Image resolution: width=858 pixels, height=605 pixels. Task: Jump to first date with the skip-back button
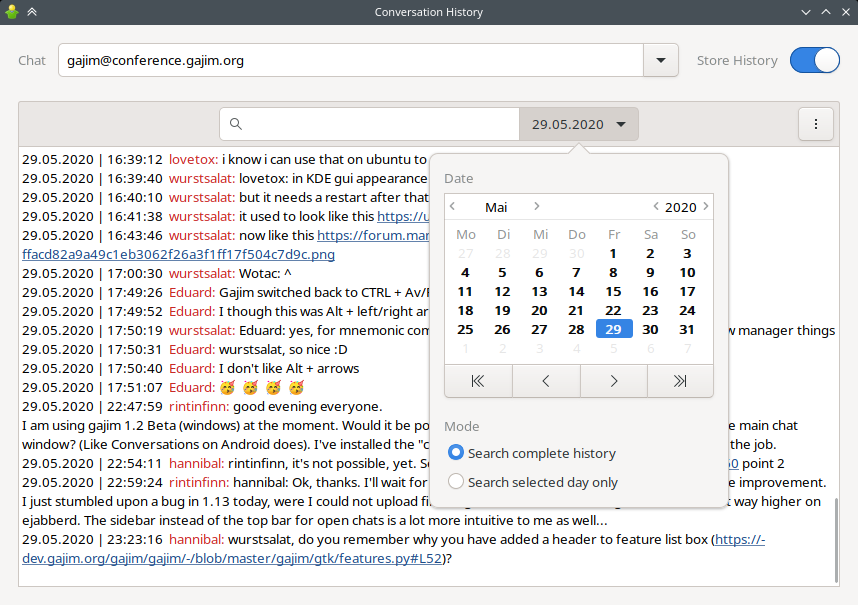[478, 381]
